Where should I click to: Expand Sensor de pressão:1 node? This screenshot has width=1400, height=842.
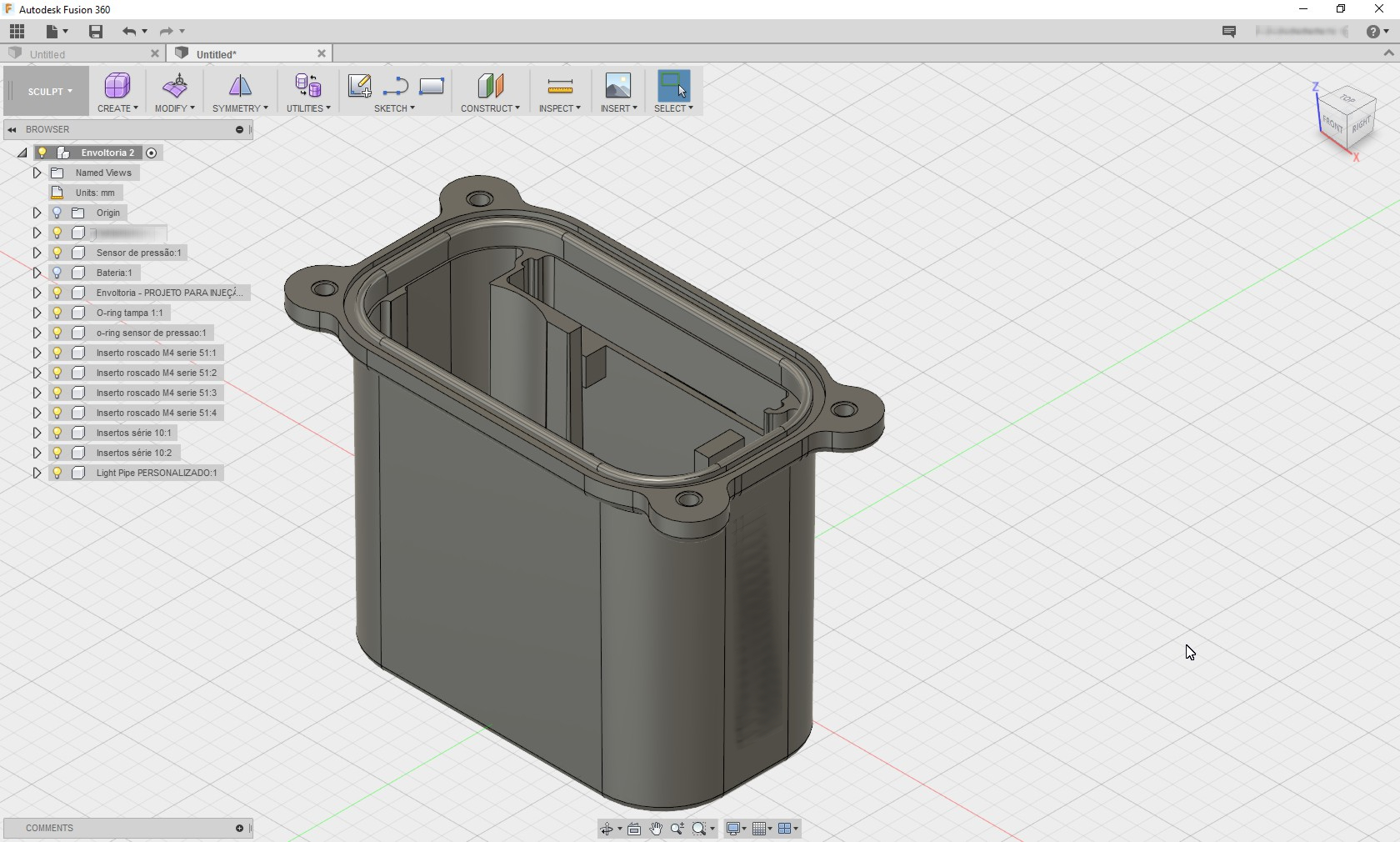tap(37, 253)
